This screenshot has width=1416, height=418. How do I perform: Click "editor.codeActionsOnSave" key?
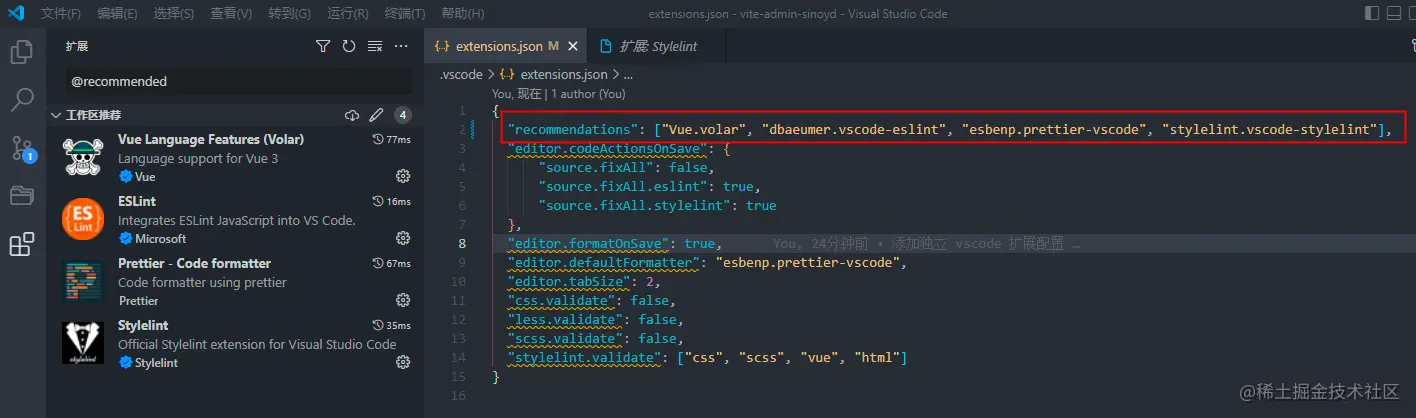[x=609, y=148]
